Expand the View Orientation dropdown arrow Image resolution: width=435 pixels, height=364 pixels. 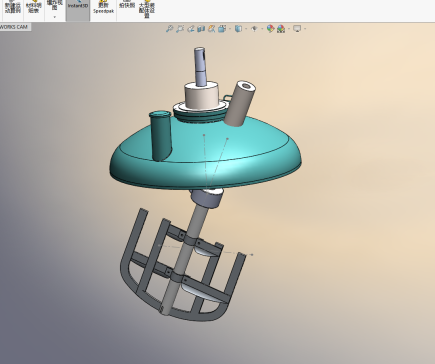click(x=230, y=29)
